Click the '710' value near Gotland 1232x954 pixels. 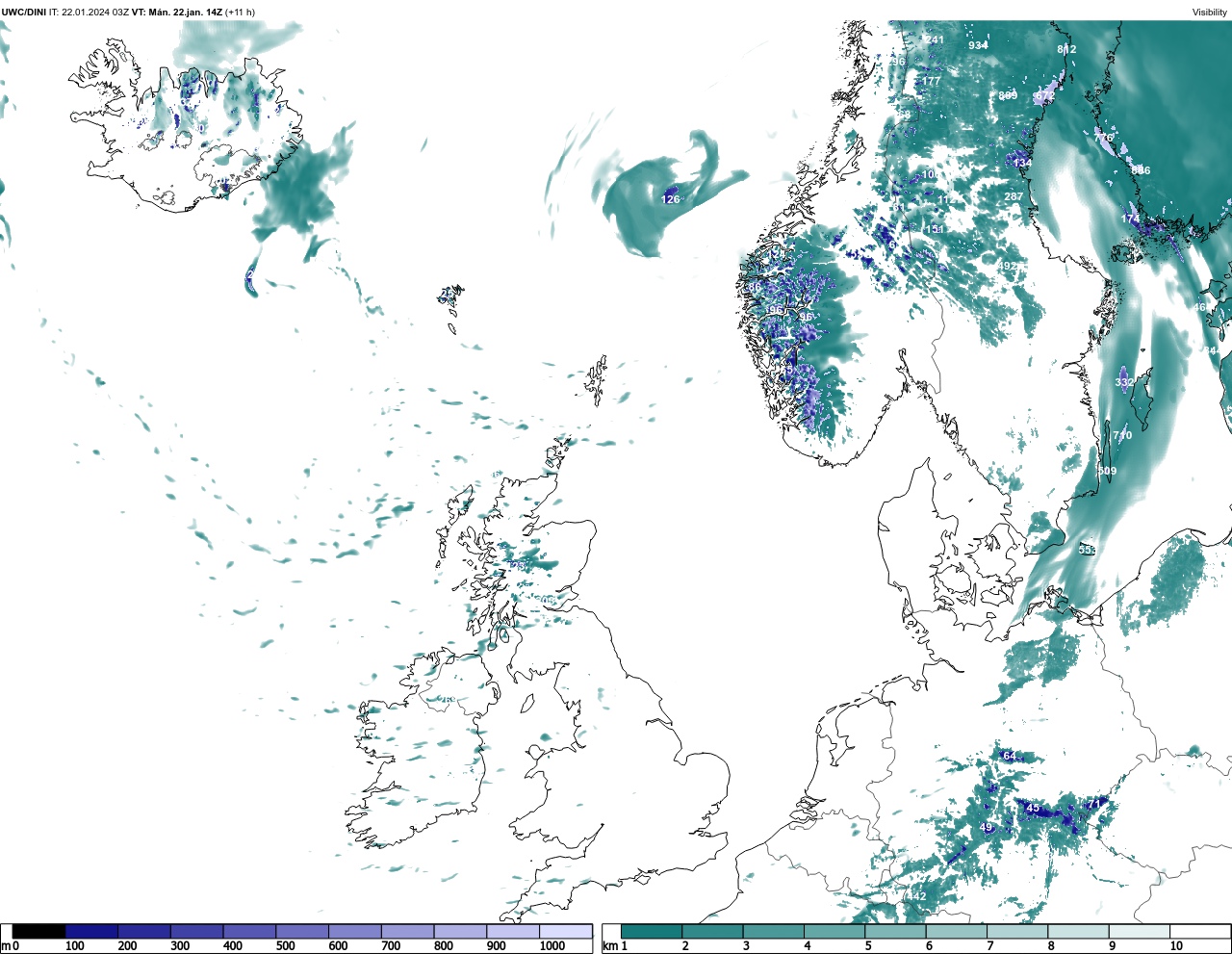click(x=1122, y=435)
